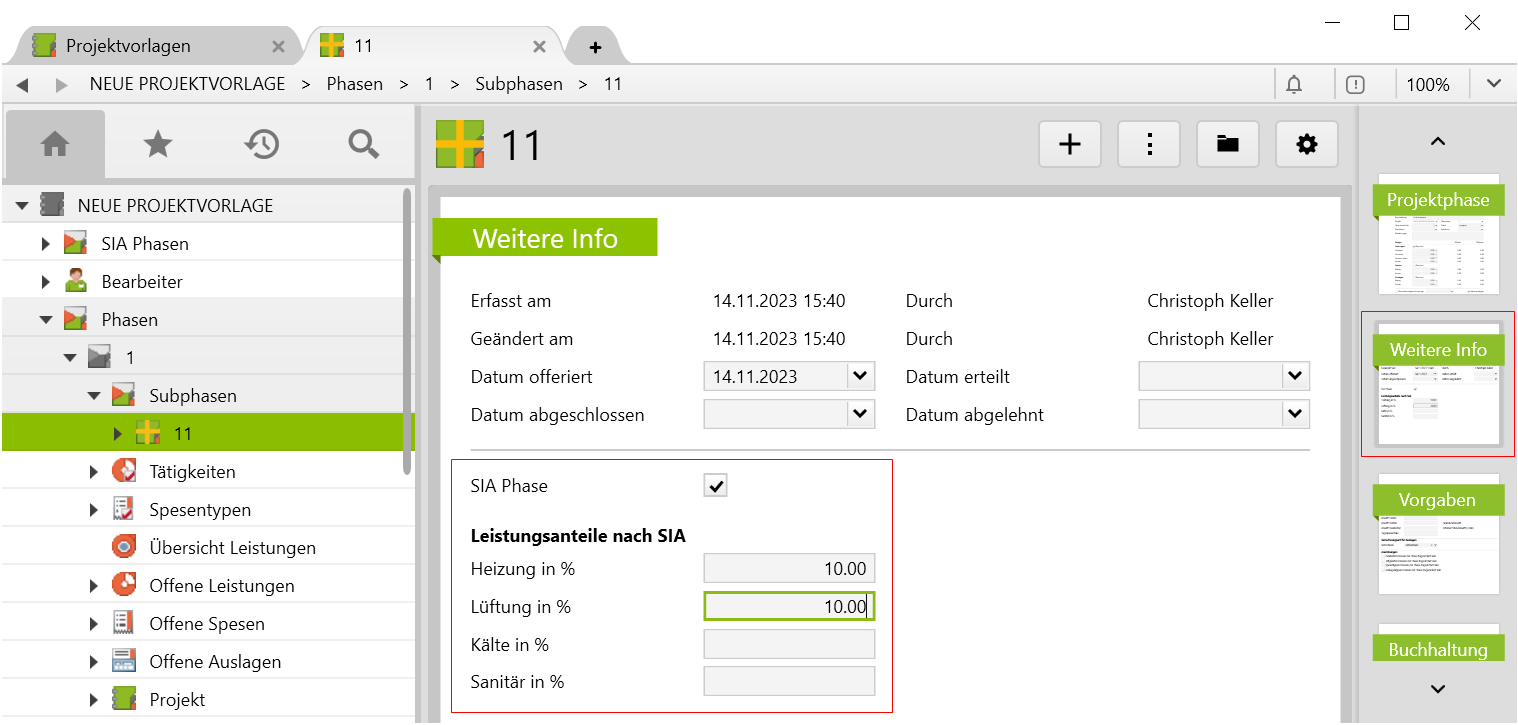Select Übersicht Leistungen in the tree
Image resolution: width=1518 pixels, height=725 pixels.
click(x=232, y=548)
